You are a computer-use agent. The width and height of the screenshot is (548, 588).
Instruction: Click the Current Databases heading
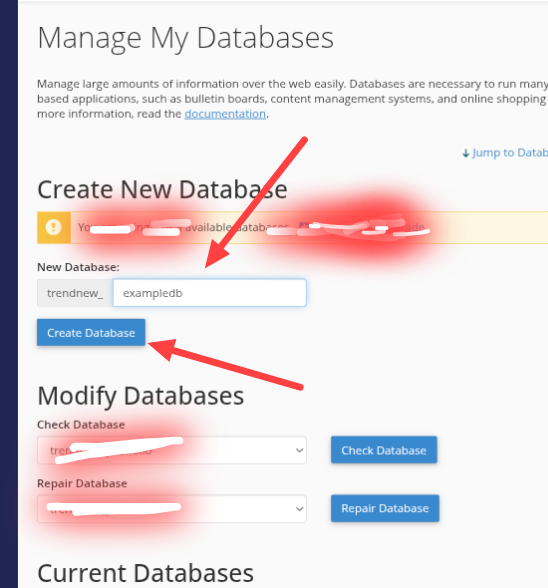pos(146,574)
